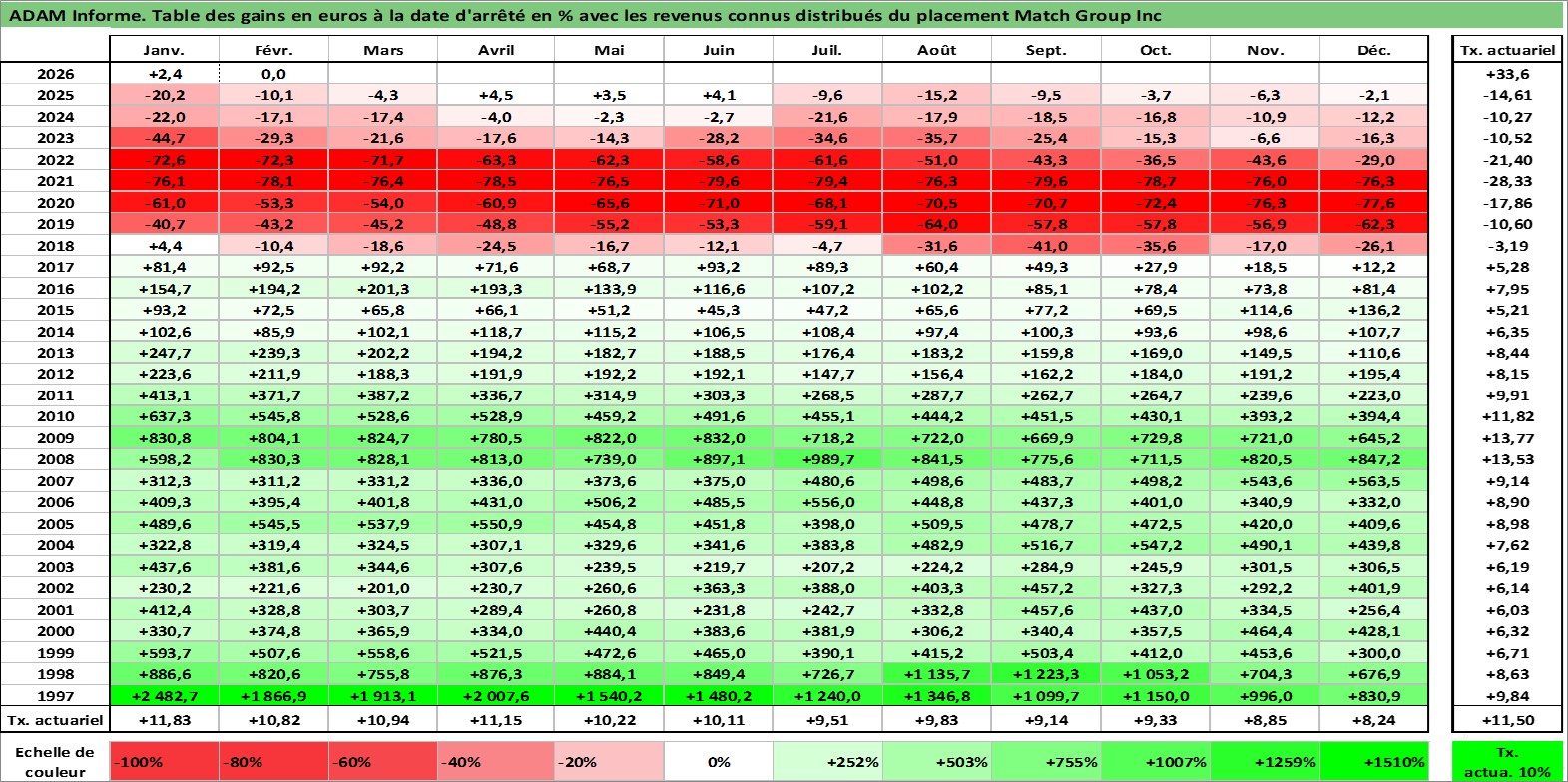Viewport: 1568px width, 782px height.
Task: Click the +1510% bright green legend swatch
Action: 1373,762
